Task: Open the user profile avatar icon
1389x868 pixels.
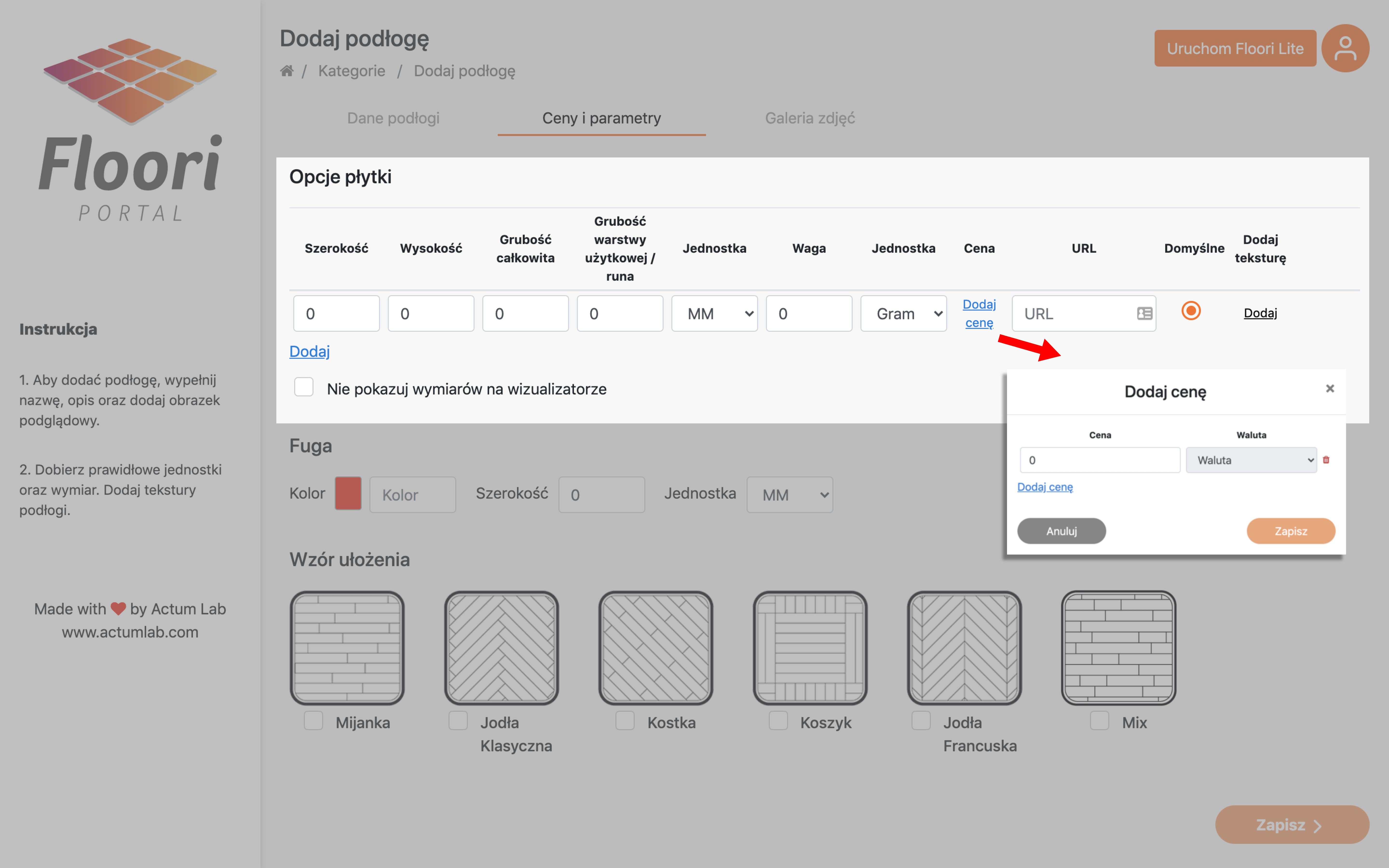Action: [1345, 48]
